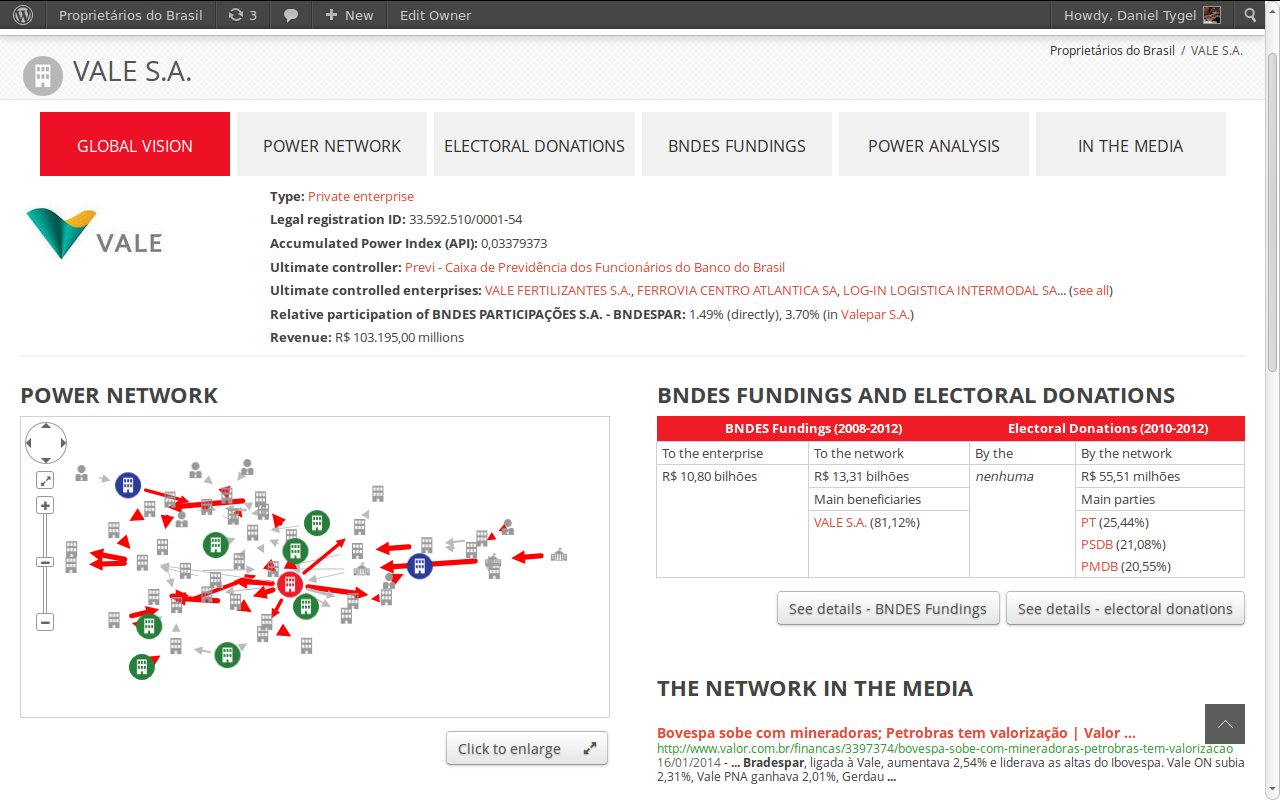Image resolution: width=1280 pixels, height=800 pixels.
Task: Click the Revenue R$ 103.195,00 millions value
Action: [x=400, y=338]
